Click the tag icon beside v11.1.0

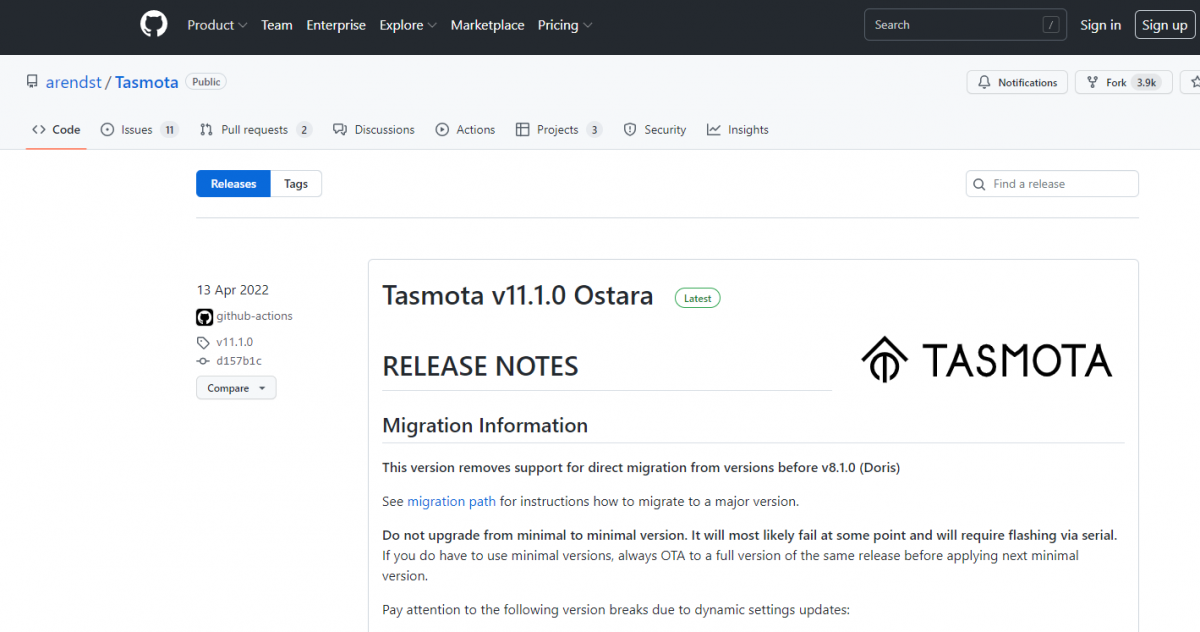(203, 342)
